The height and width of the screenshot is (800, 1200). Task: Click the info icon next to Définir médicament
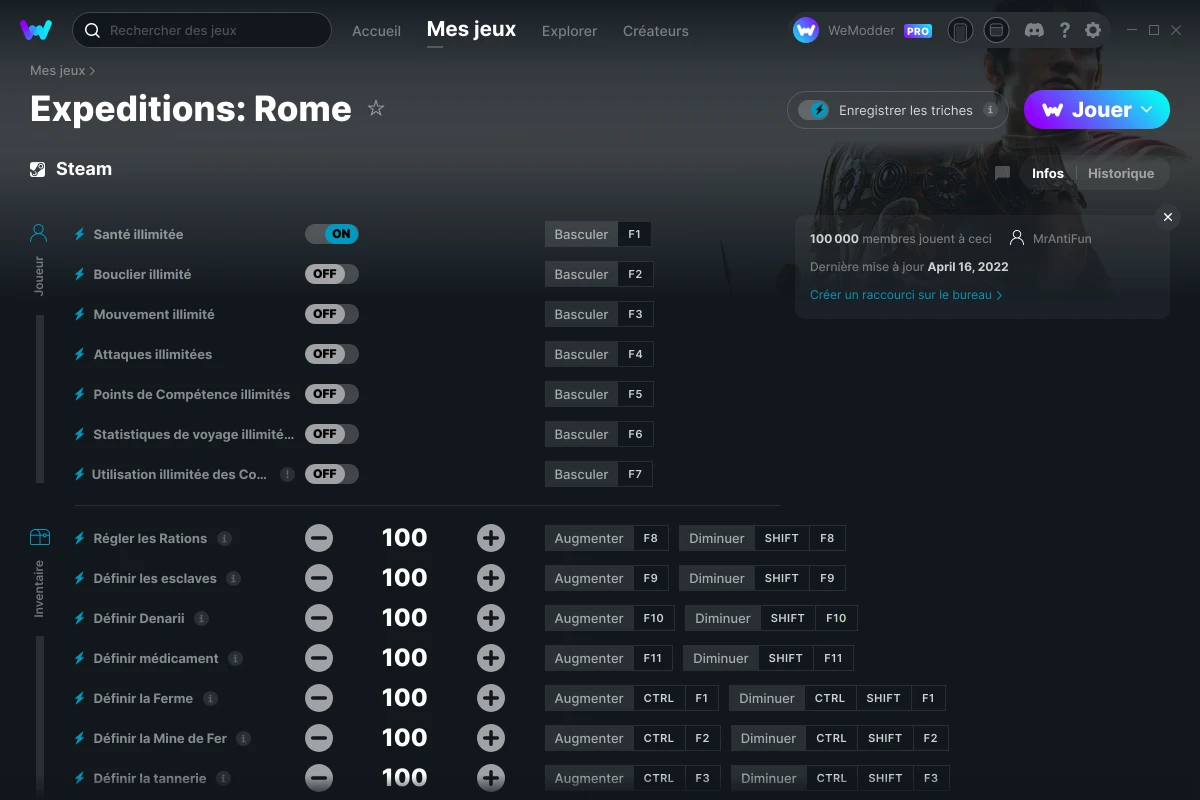[235, 658]
